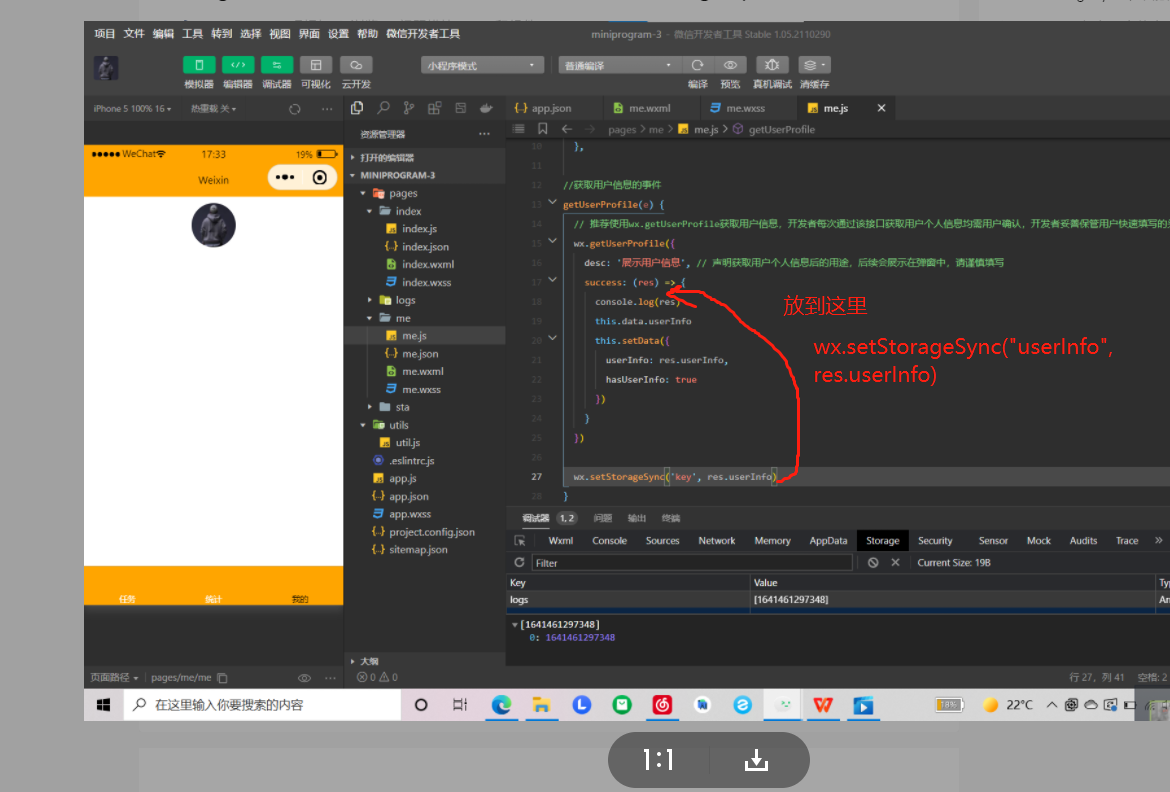Open the source control branch icon
This screenshot has height=792, width=1170.
pyautogui.click(x=409, y=108)
